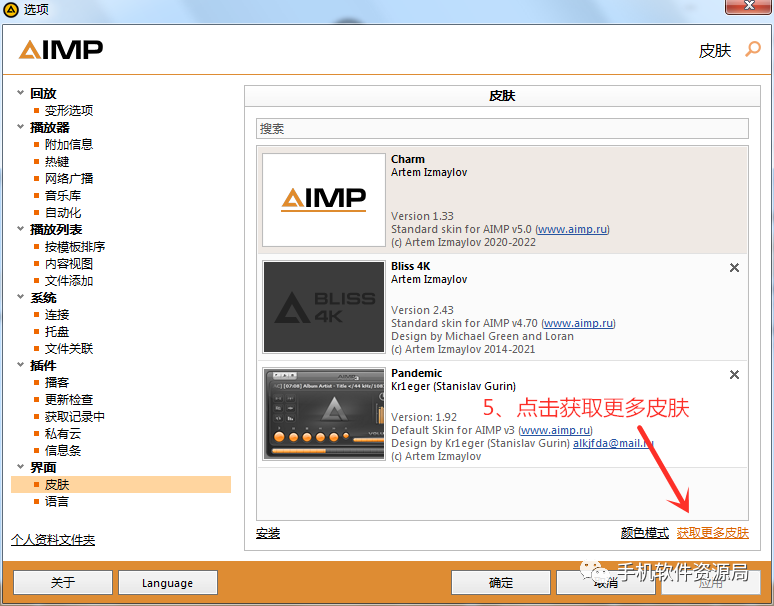Collapse the 播放列表 tree section
774x606 pixels.
pos(20,229)
